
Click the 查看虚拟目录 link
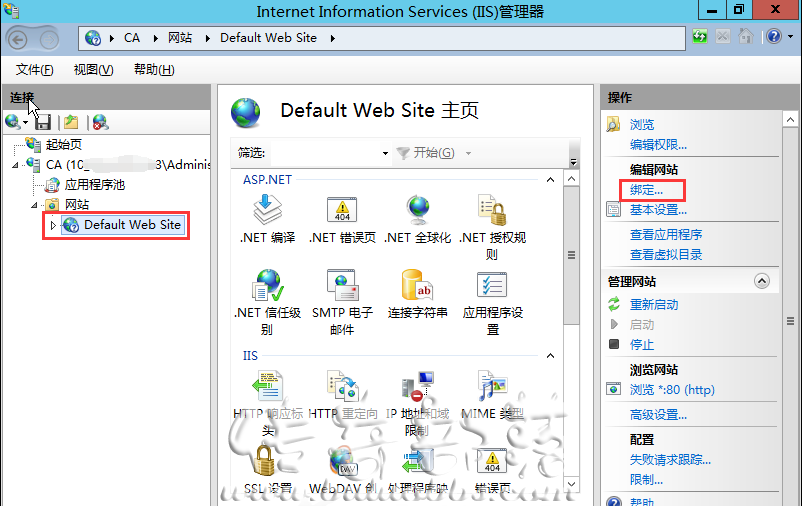point(666,255)
